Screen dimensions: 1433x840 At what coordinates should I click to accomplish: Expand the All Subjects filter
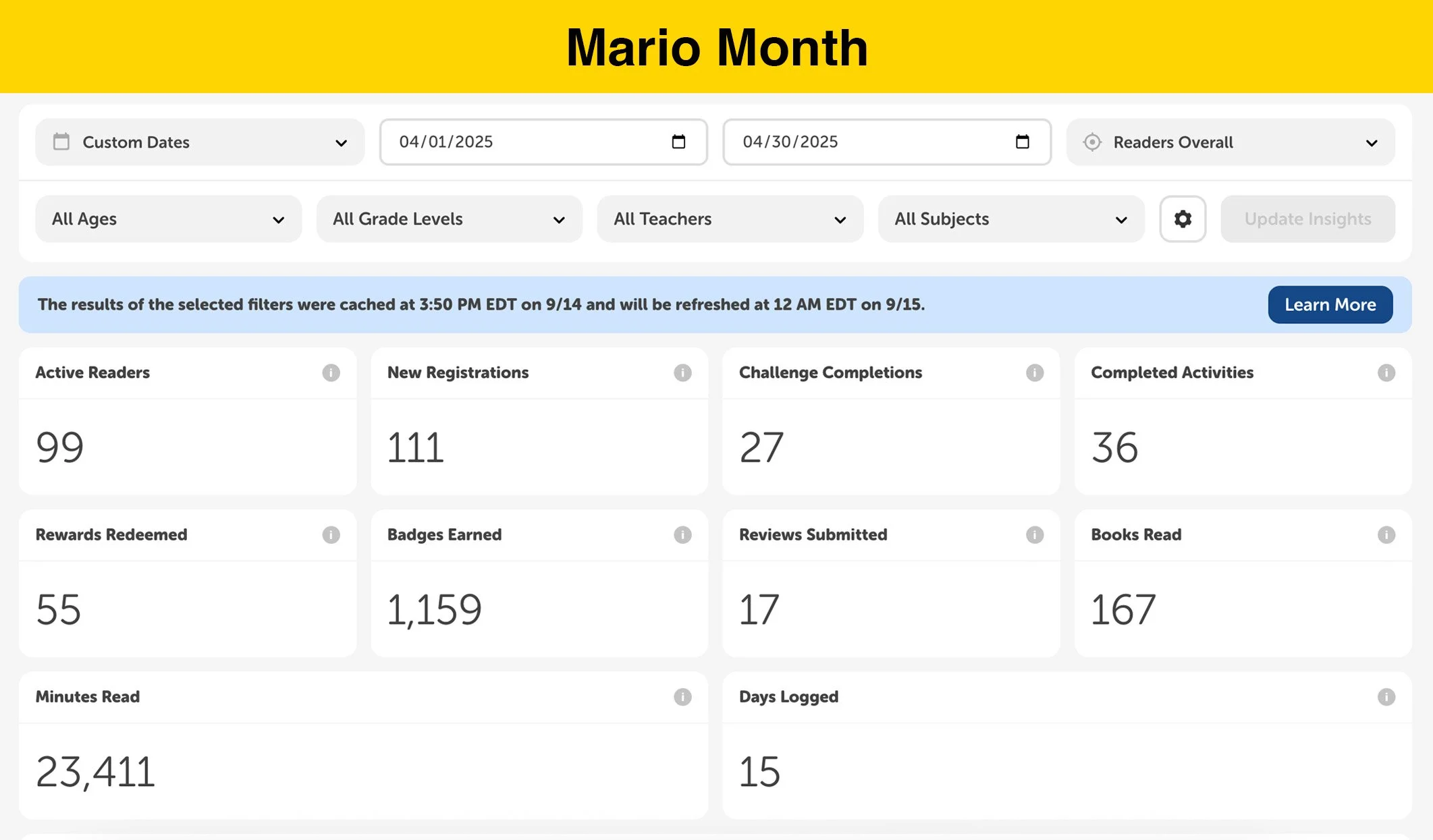click(x=1011, y=219)
